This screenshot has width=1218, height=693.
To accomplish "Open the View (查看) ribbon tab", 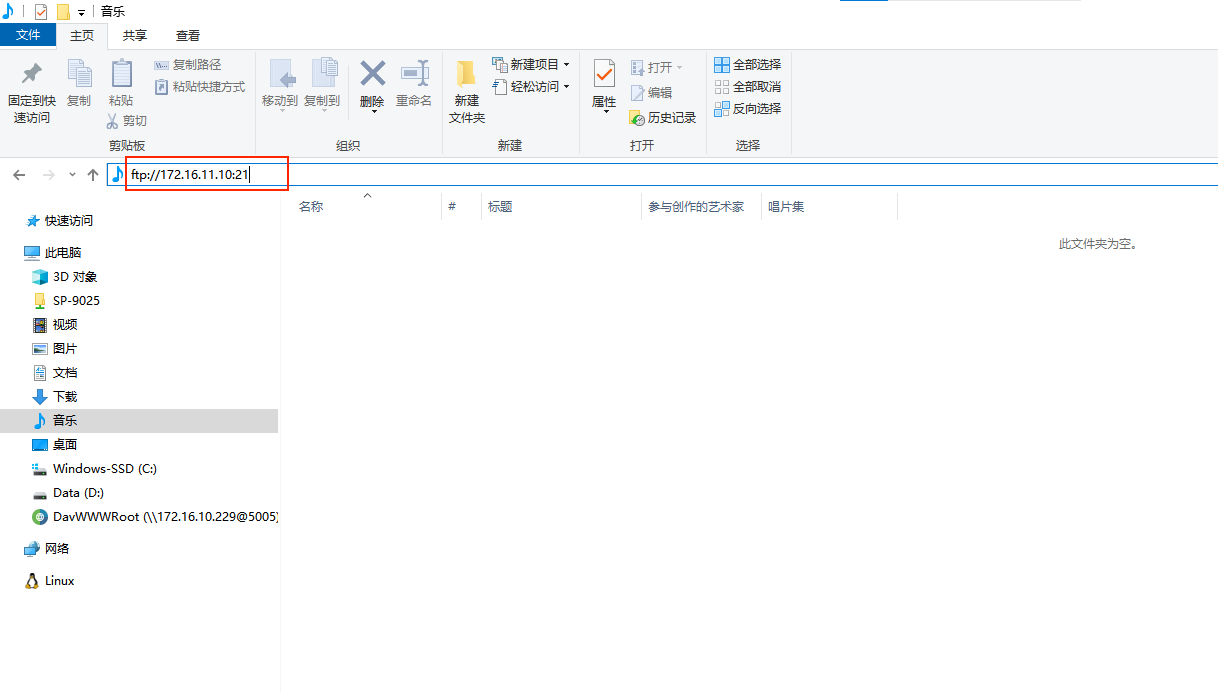I will 188,35.
